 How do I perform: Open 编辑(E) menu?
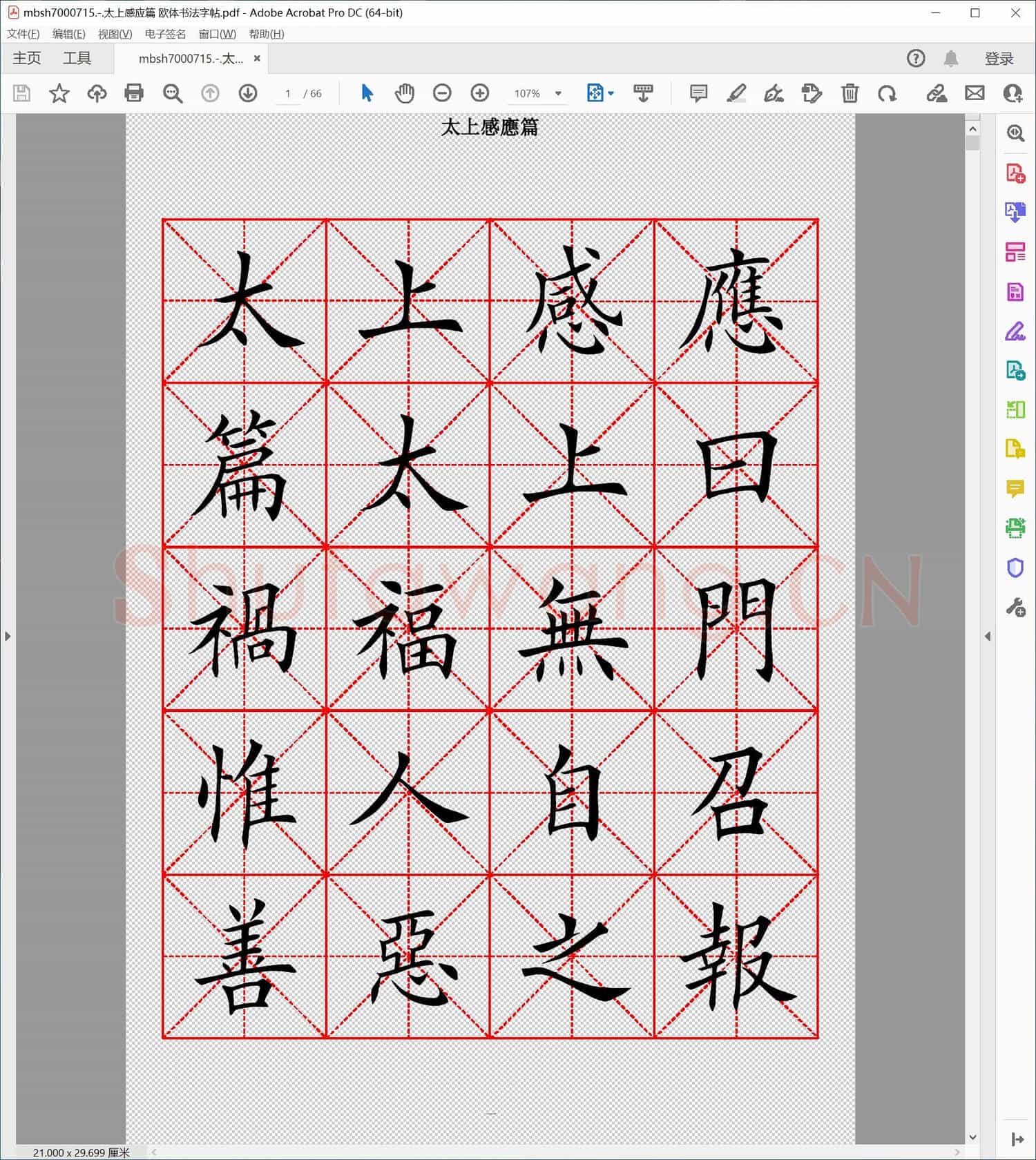click(68, 34)
